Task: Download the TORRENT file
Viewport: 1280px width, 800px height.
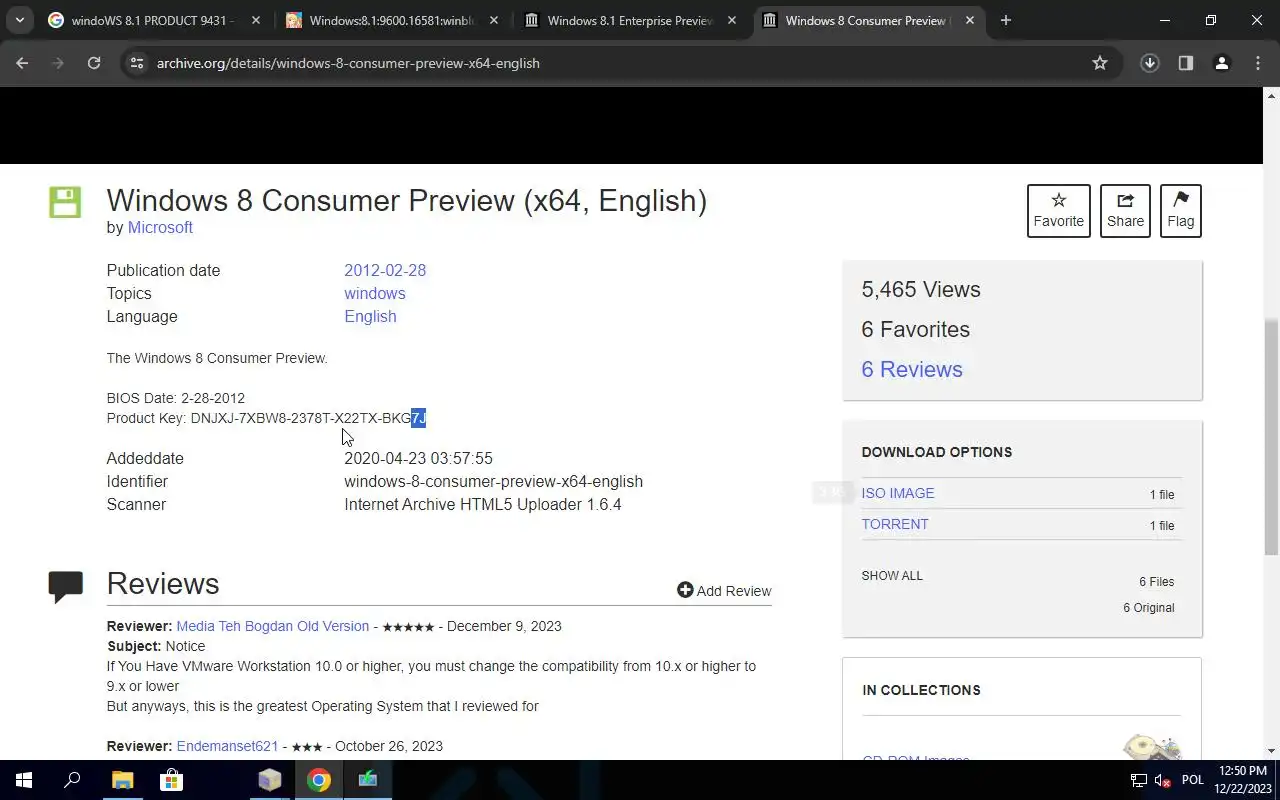Action: [x=895, y=524]
